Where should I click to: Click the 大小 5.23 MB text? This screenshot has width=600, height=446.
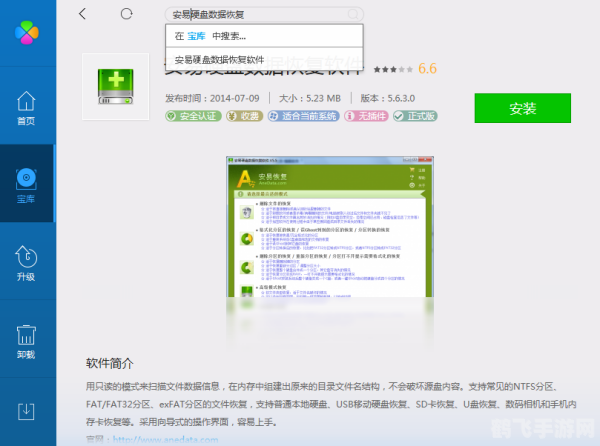click(310, 98)
